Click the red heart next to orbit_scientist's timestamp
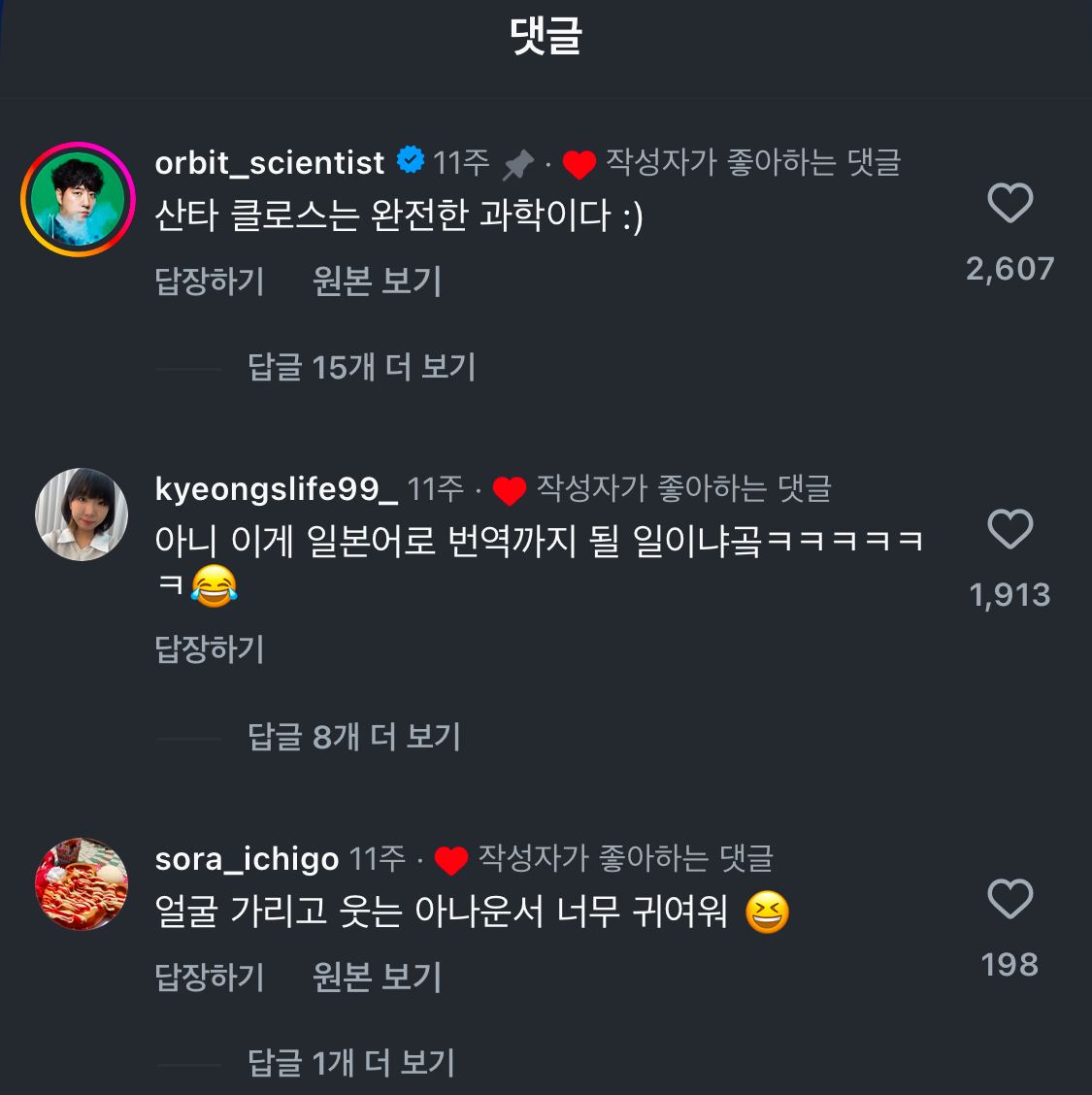Viewport: 1092px width, 1095px height. (579, 165)
